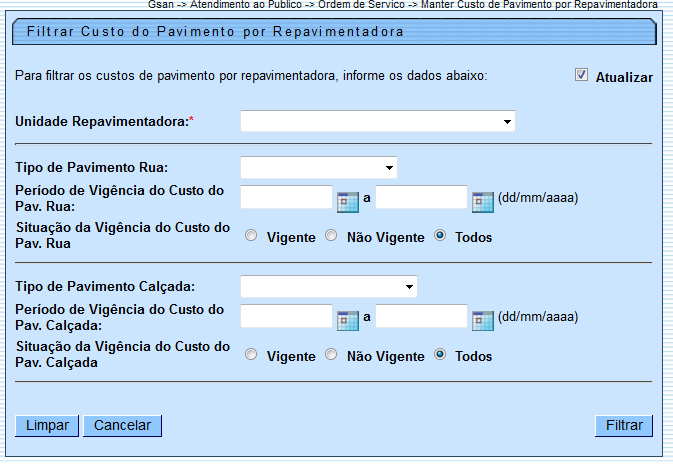Focus the Pav. Rua start date field
This screenshot has height=464, width=673.
(x=286, y=198)
